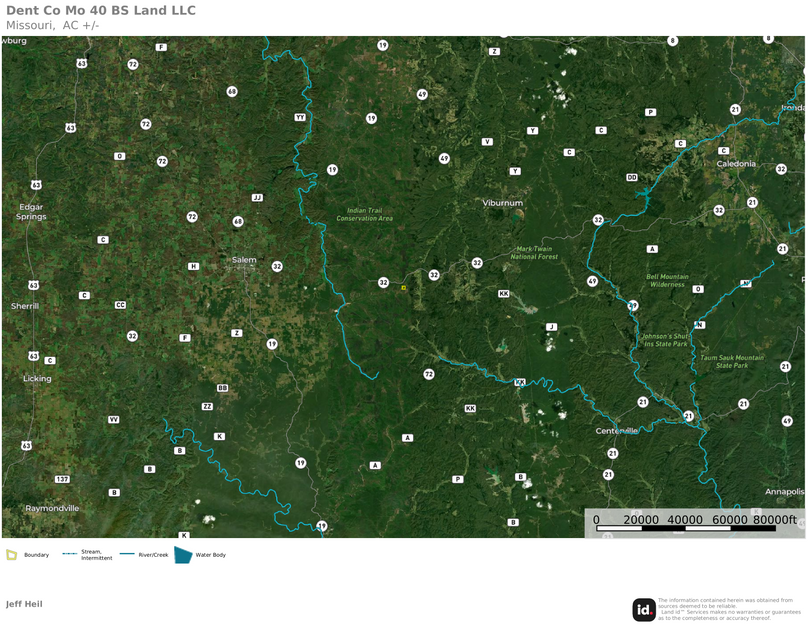808x625 pixels.
Task: Click the Dent Co Mo 40 BS Land title
Action: click(100, 11)
